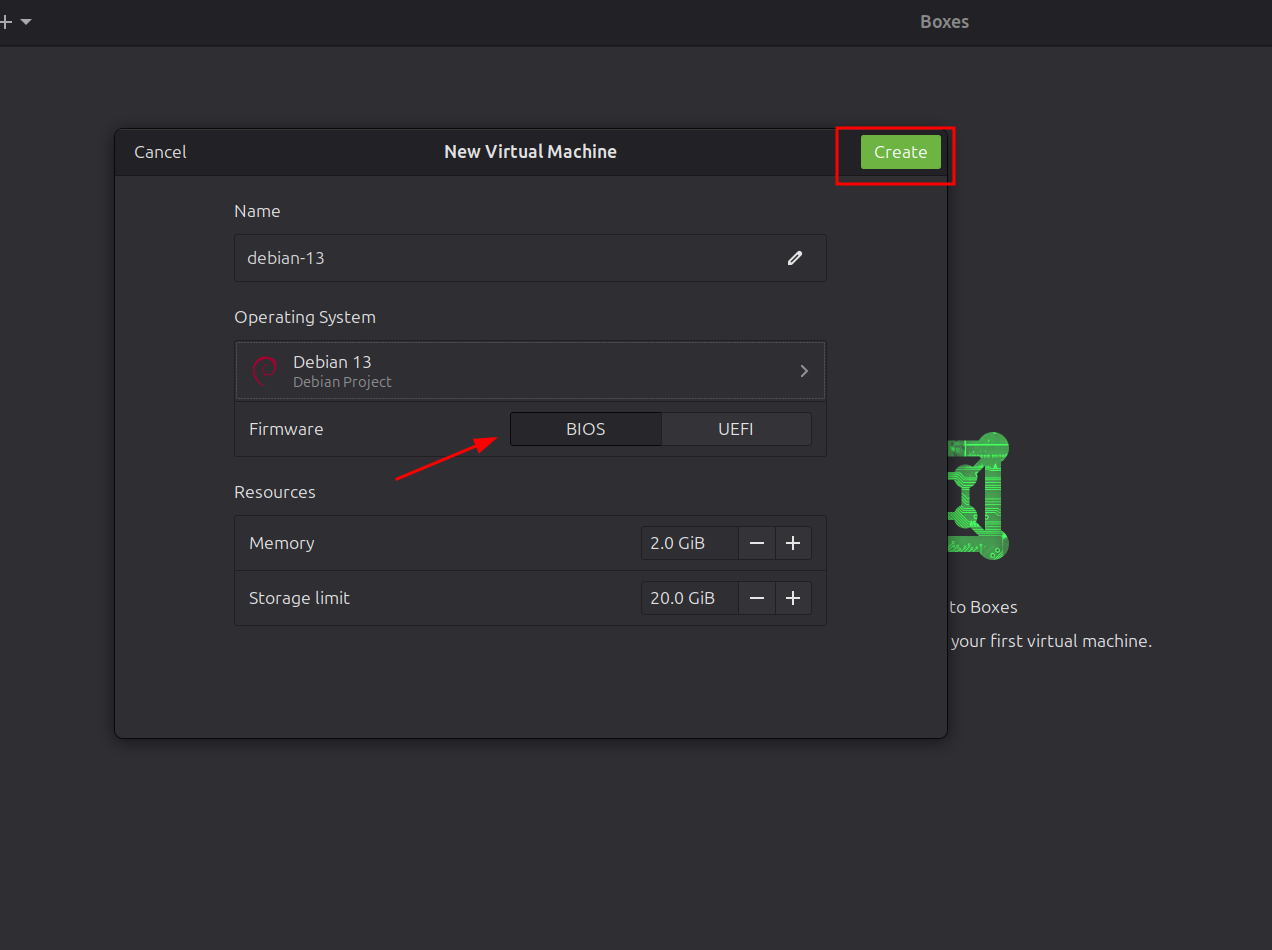Select UEFI firmware option

click(x=736, y=429)
